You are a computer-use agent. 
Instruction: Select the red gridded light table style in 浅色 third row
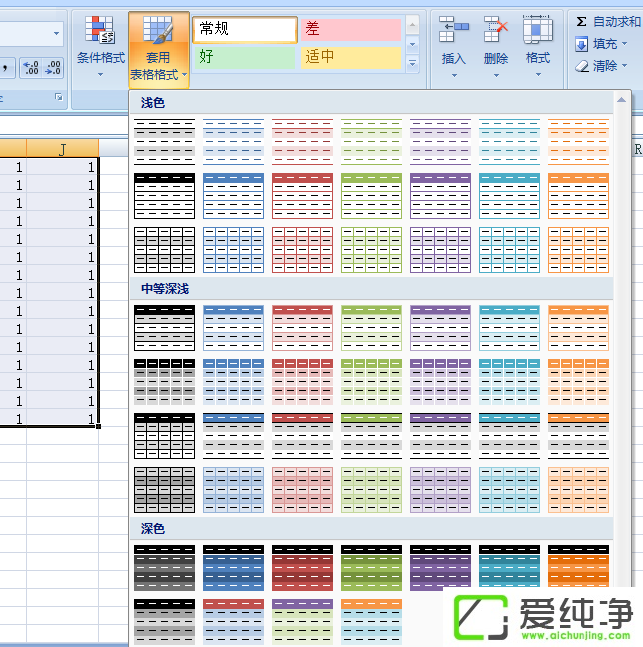302,250
